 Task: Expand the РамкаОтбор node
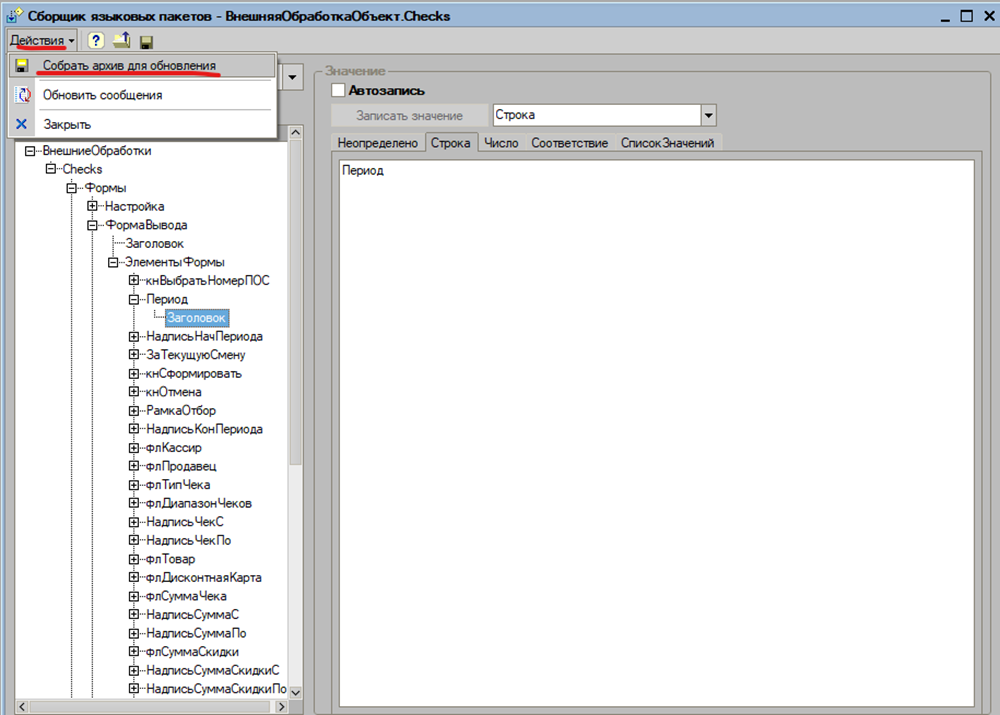pos(134,410)
